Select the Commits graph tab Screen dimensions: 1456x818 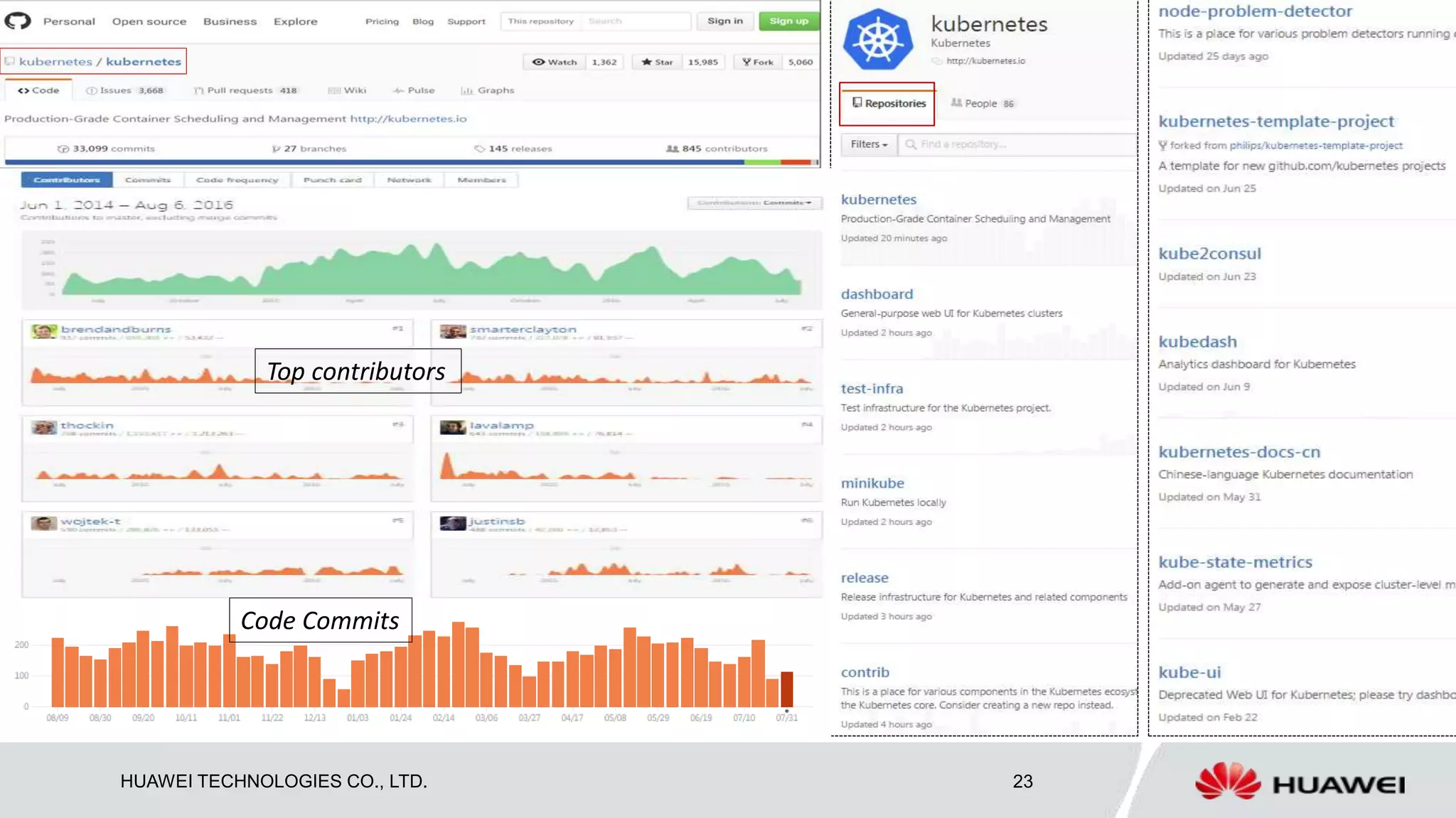(x=148, y=180)
